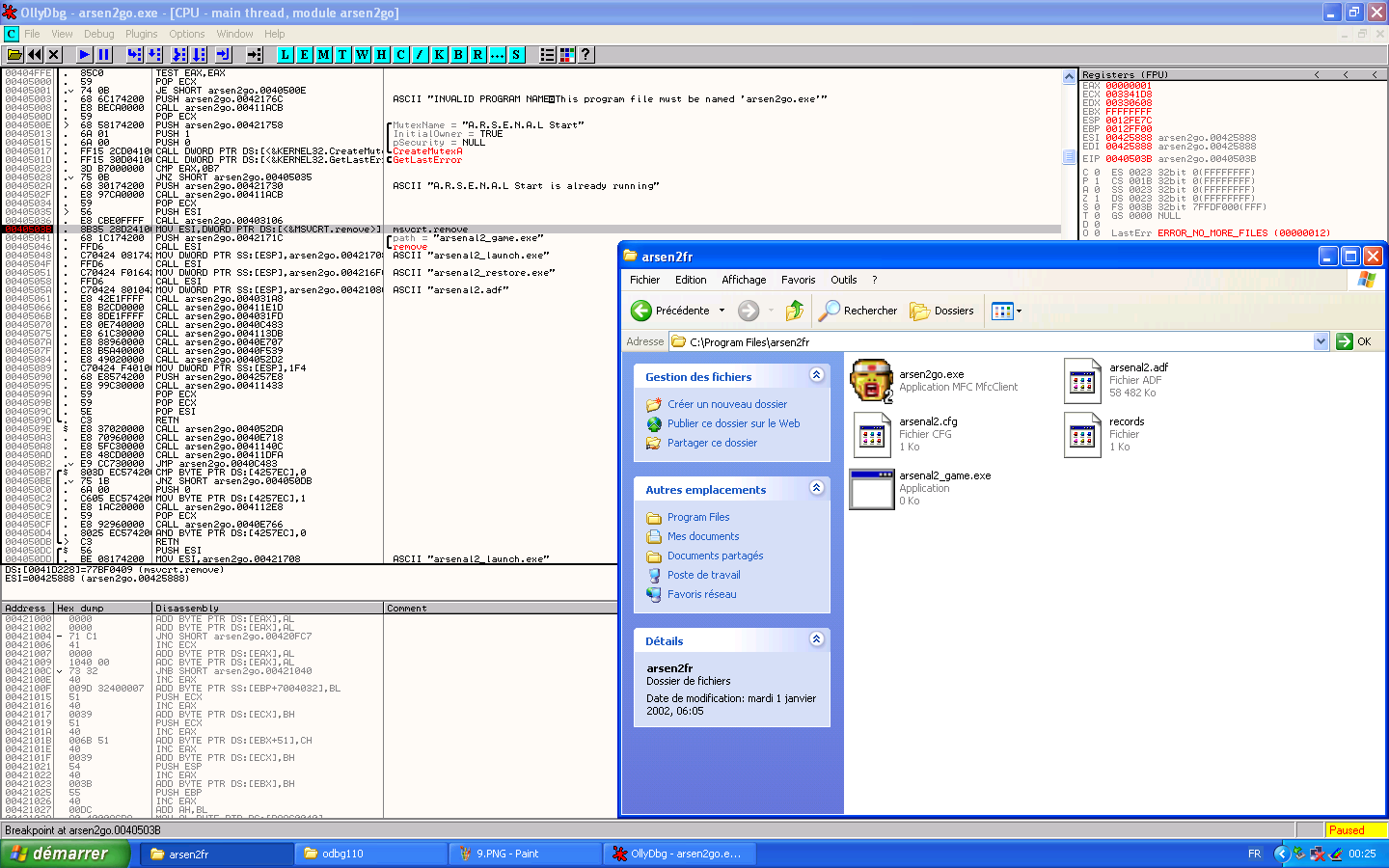
Task: Open References window with R button
Action: tap(477, 55)
